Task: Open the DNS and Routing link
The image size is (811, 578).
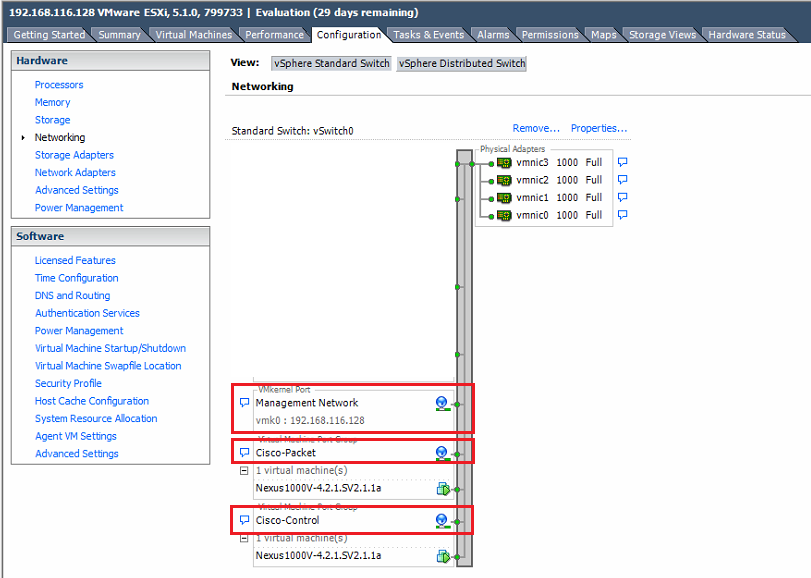Action: pyautogui.click(x=72, y=296)
